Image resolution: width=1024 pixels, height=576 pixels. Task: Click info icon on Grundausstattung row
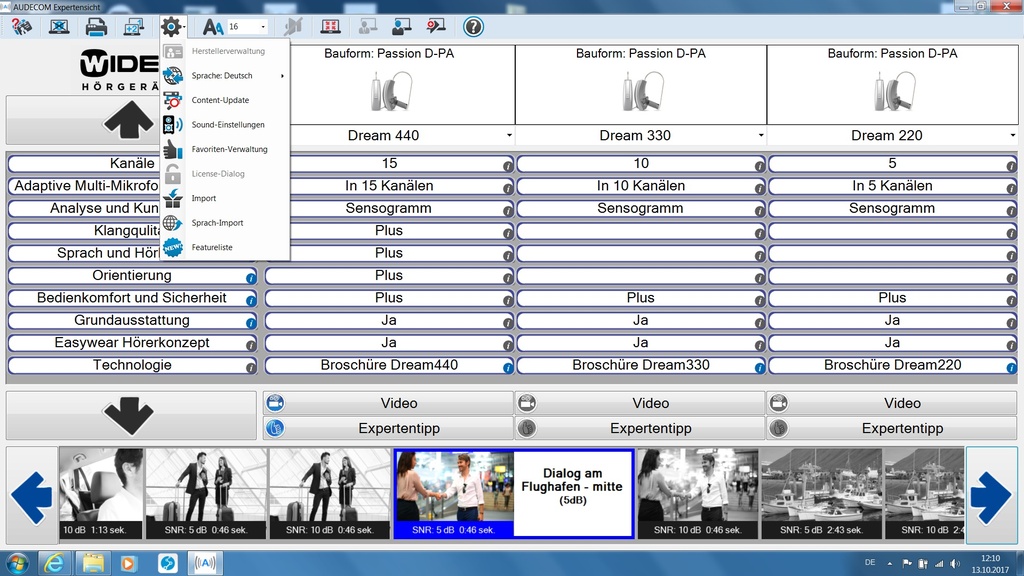click(251, 323)
